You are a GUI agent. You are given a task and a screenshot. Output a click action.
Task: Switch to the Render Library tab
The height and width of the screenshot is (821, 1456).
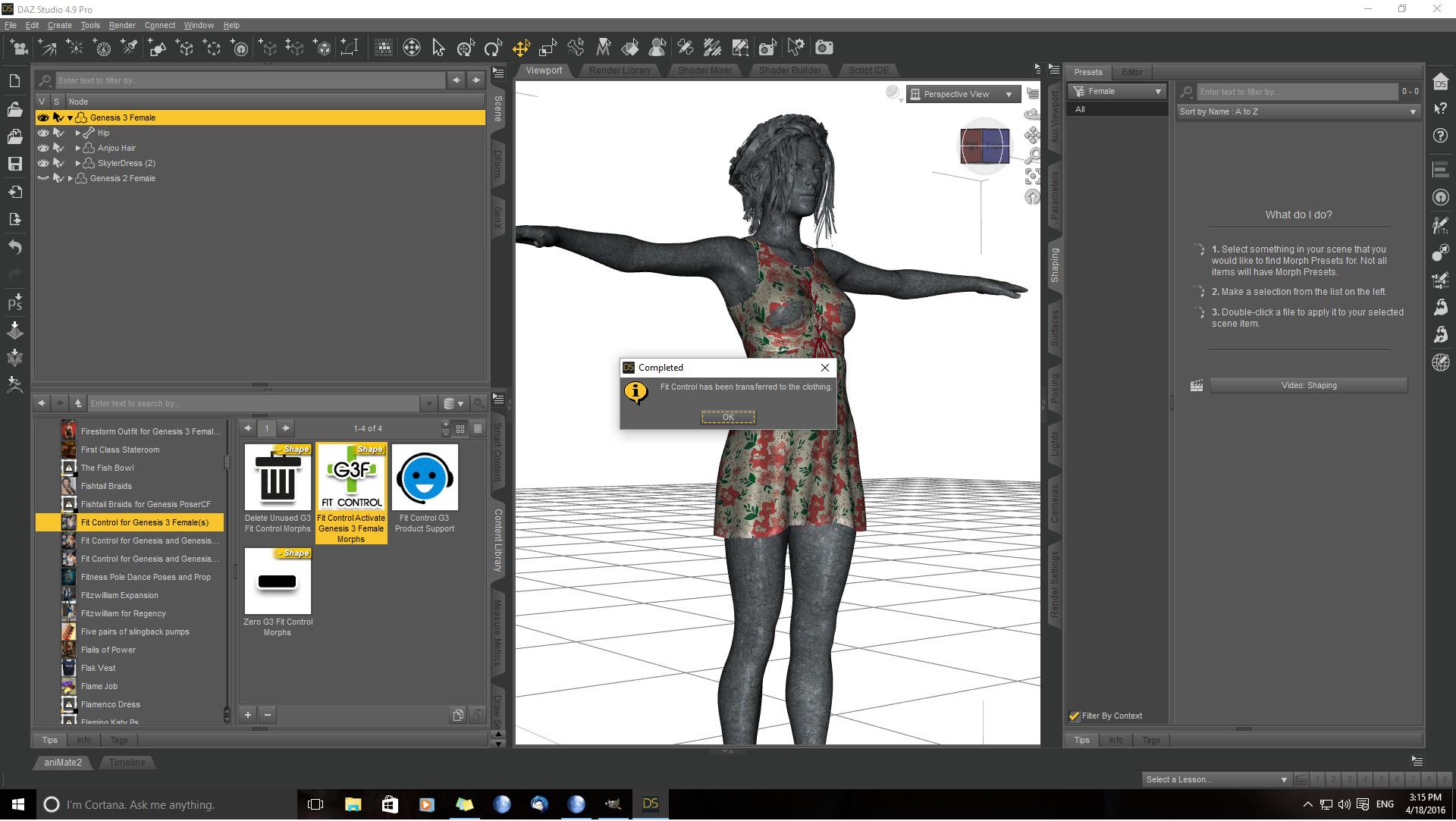[x=620, y=71]
